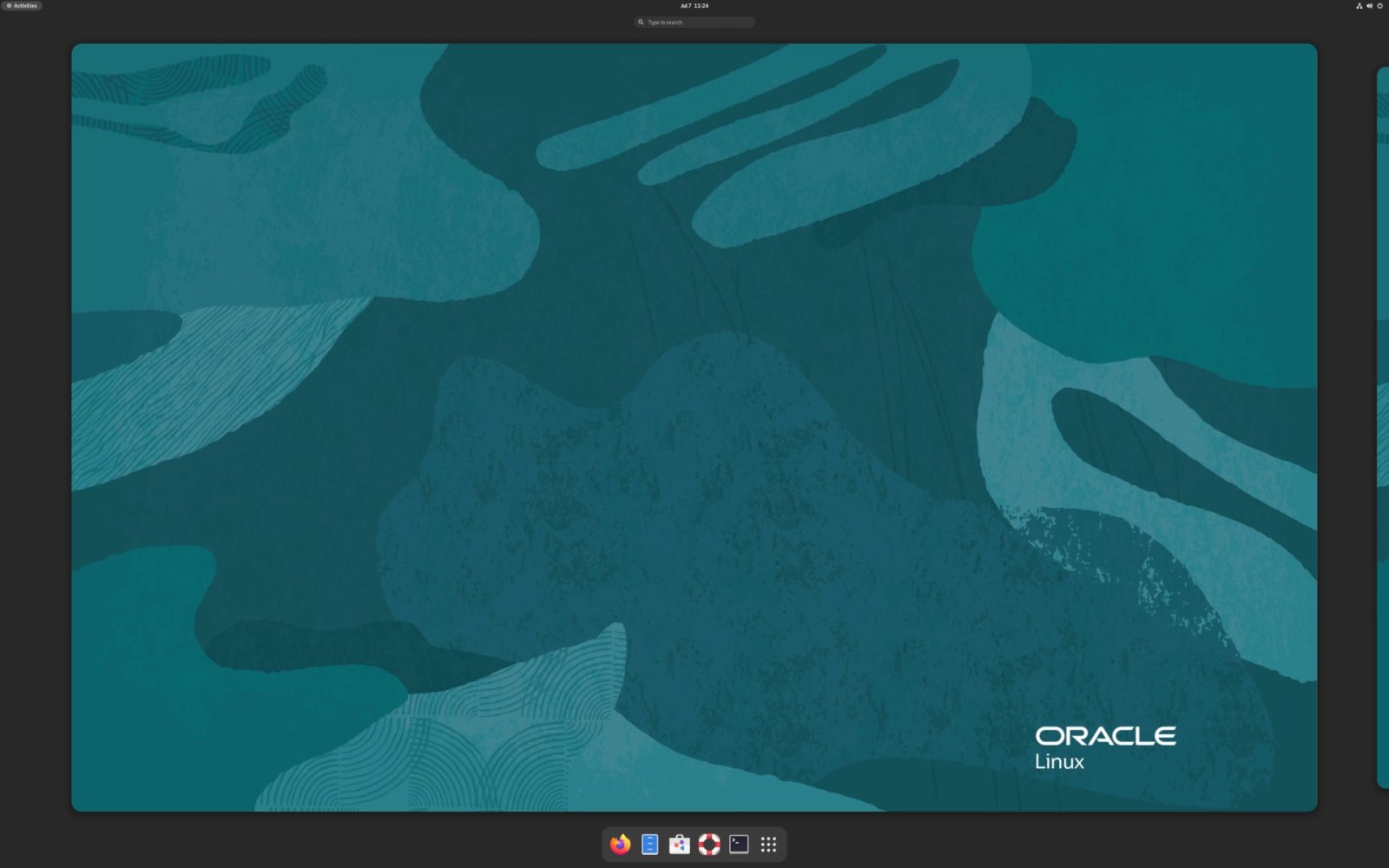The width and height of the screenshot is (1389, 868).
Task: Click the current workspace preview
Action: [x=694, y=425]
